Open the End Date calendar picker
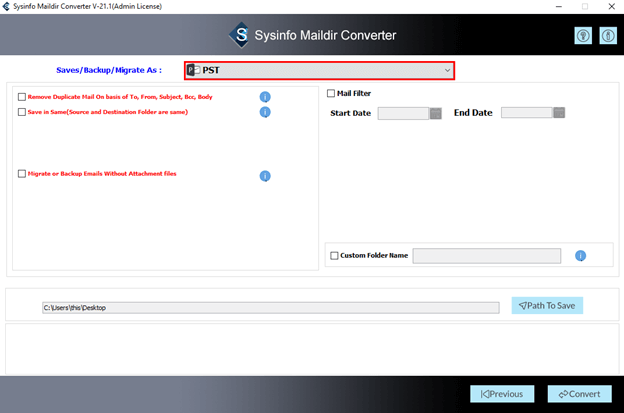 coord(559,113)
